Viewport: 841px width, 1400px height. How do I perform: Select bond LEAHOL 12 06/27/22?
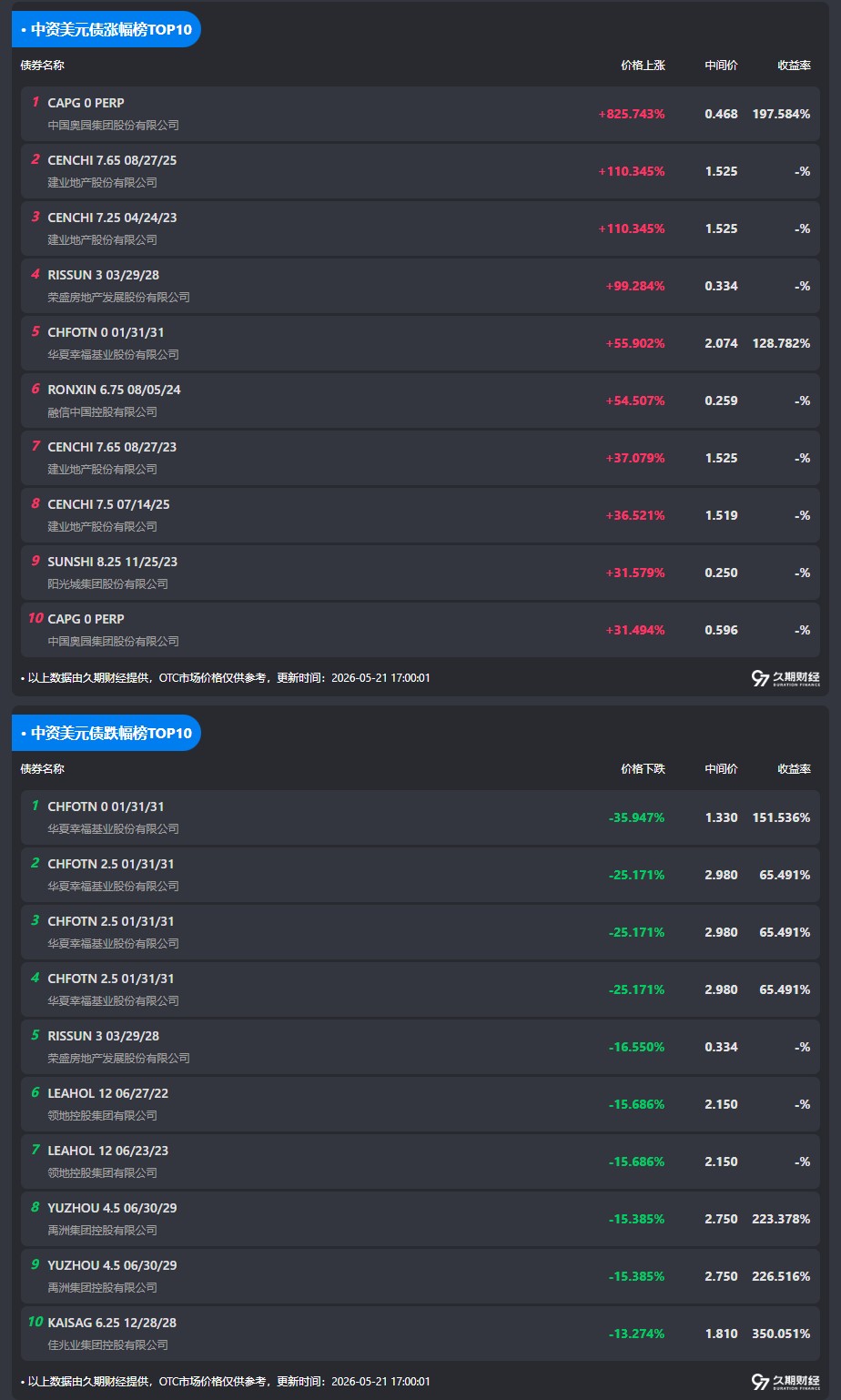point(108,1093)
